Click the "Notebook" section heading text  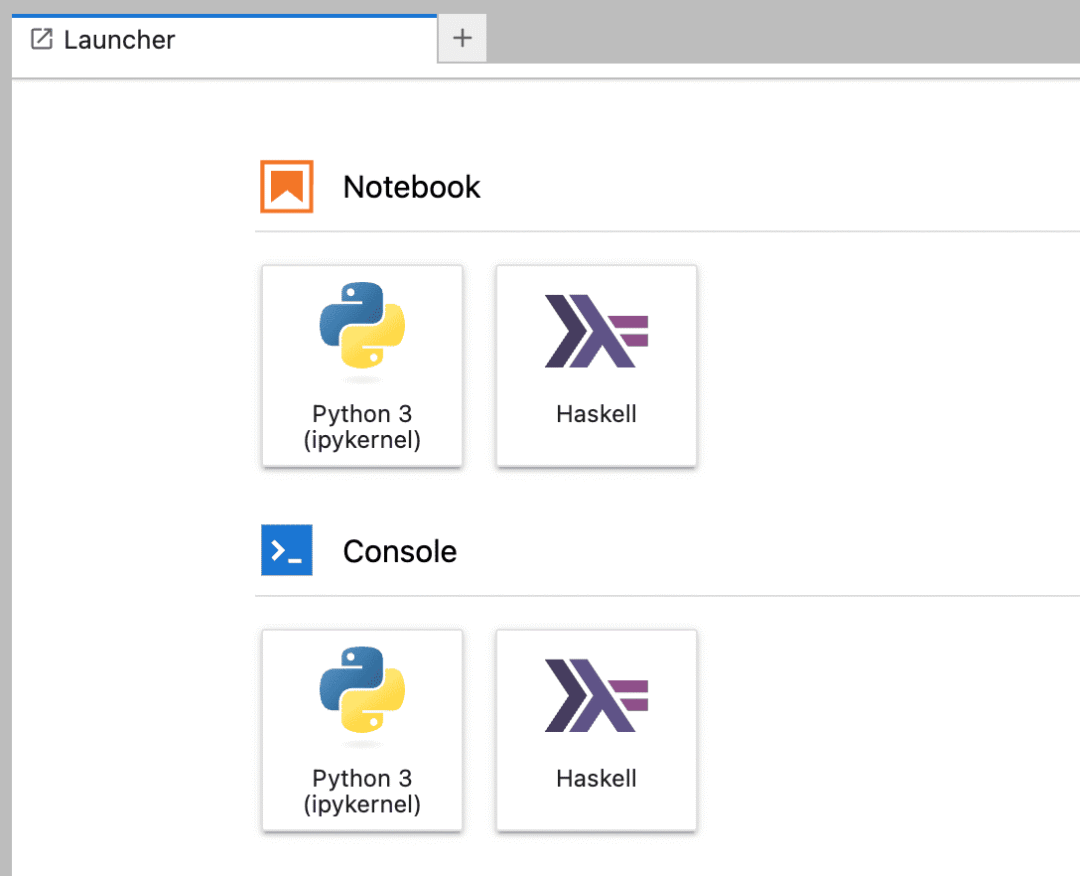pos(412,187)
